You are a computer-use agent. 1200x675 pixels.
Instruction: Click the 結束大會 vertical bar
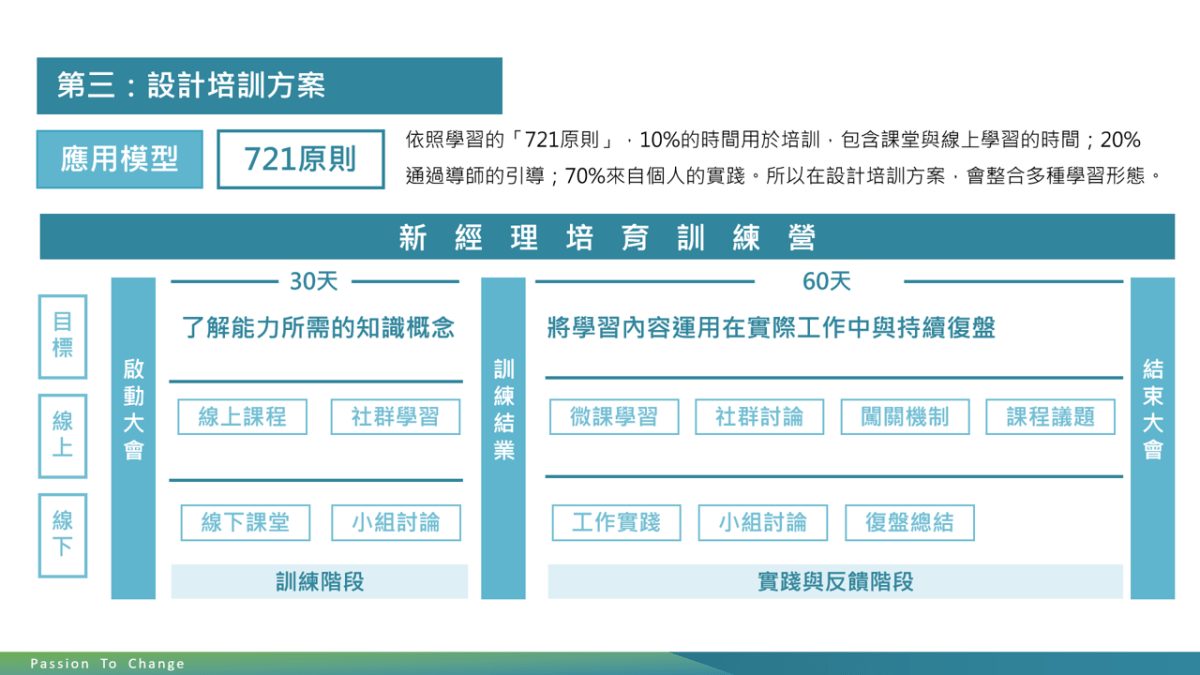1153,438
